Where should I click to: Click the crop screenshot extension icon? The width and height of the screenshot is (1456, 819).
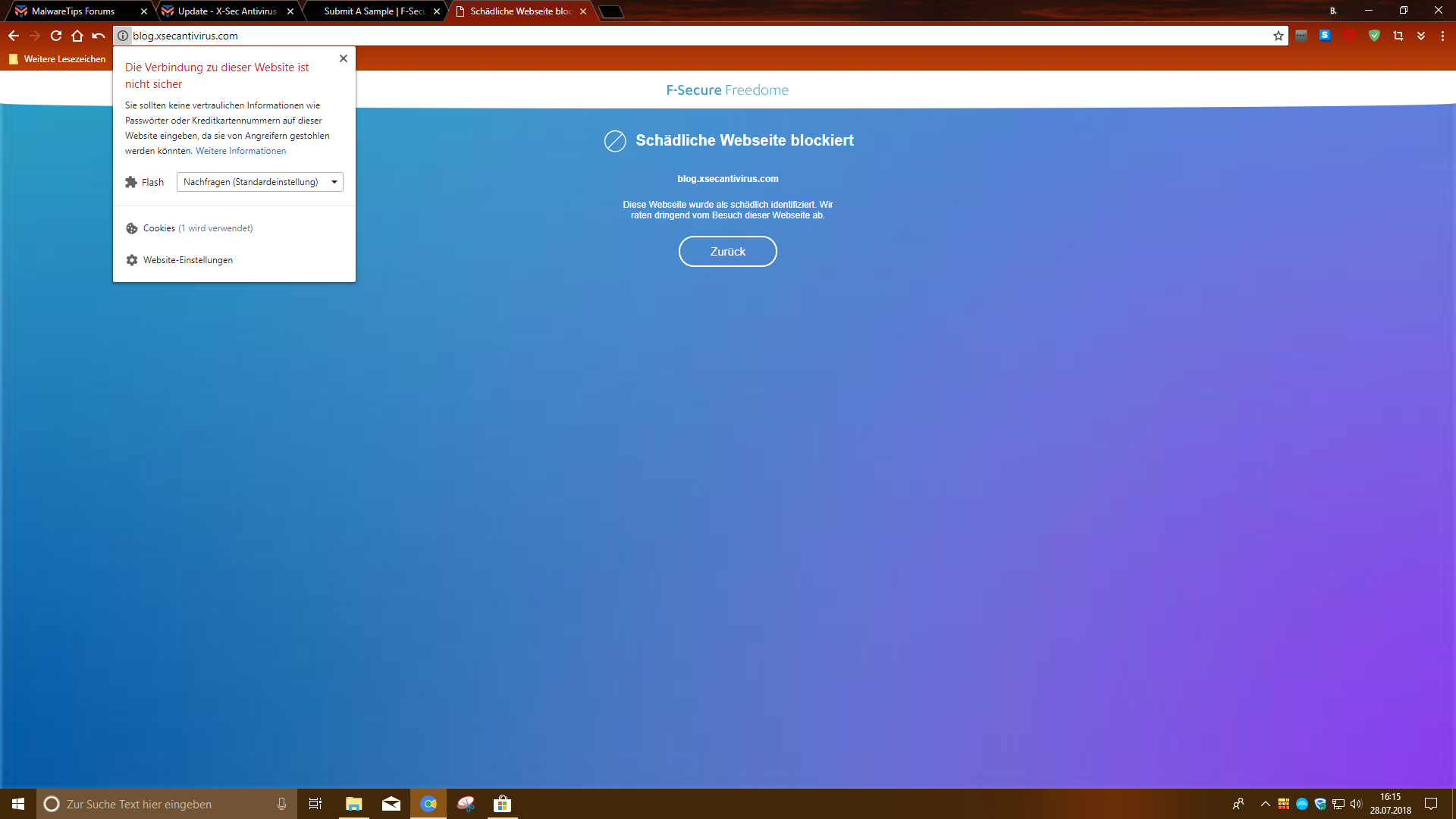click(x=1398, y=36)
